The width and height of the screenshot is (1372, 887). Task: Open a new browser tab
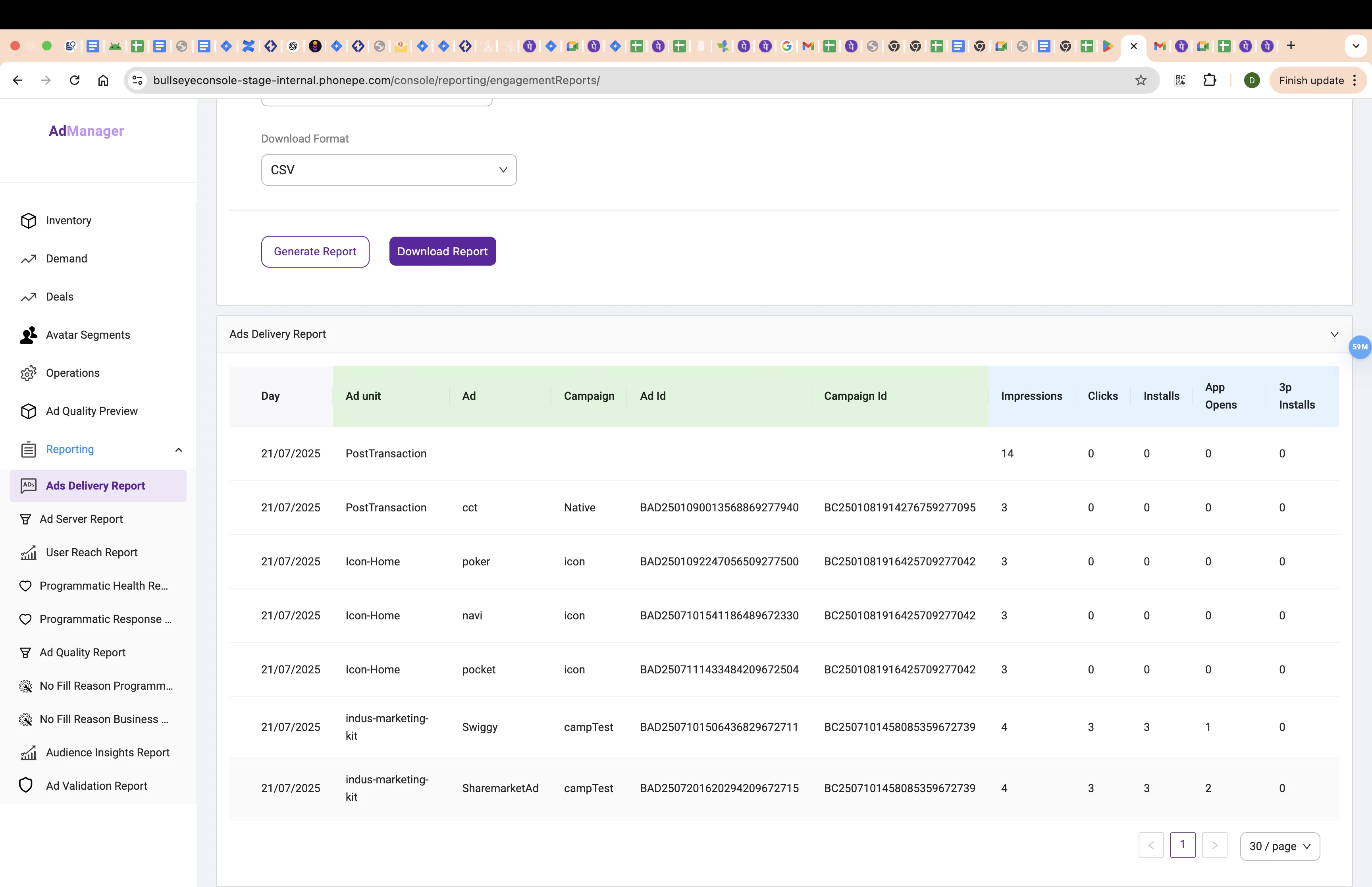(x=1291, y=46)
